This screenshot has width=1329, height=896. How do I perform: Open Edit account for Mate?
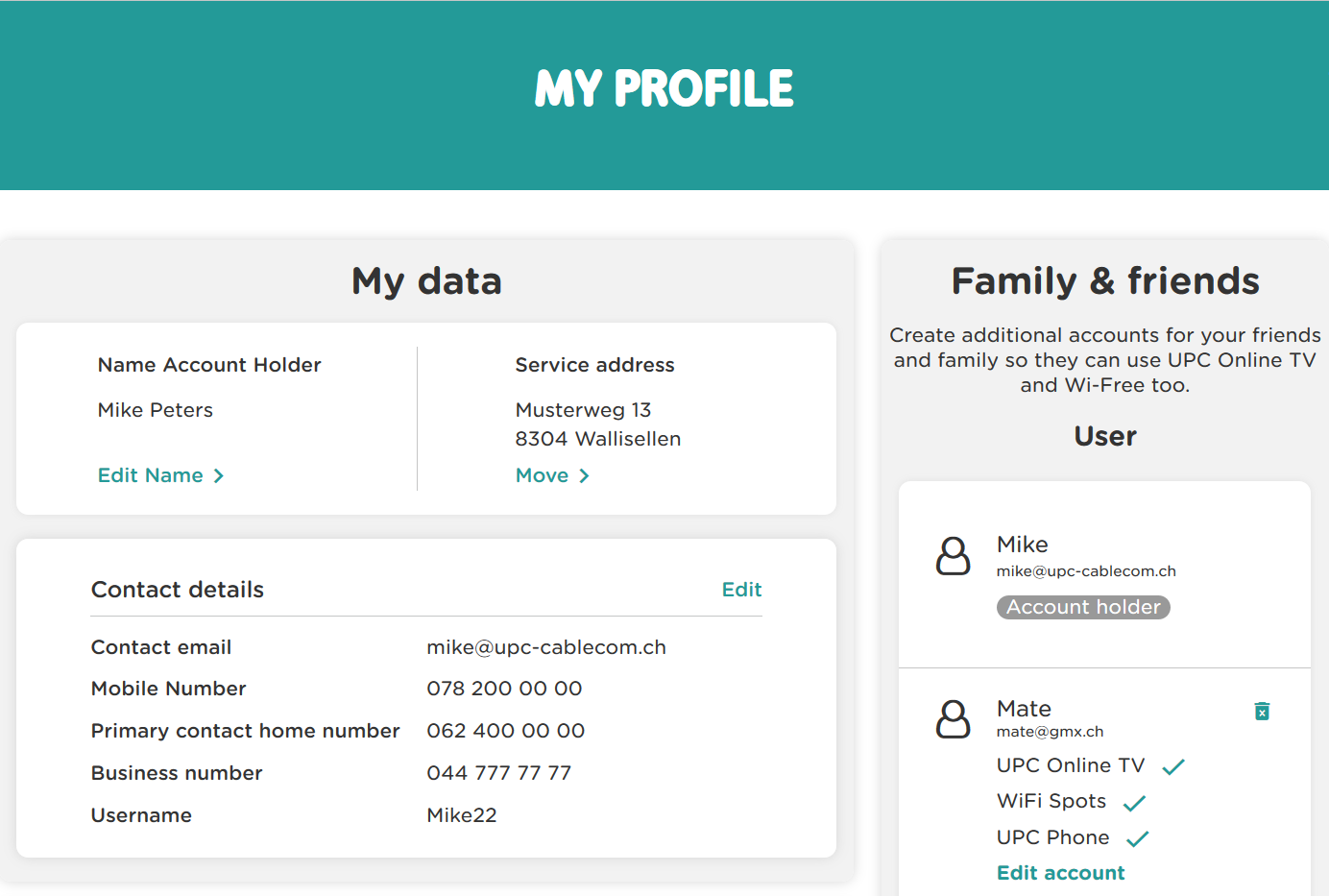1060,873
